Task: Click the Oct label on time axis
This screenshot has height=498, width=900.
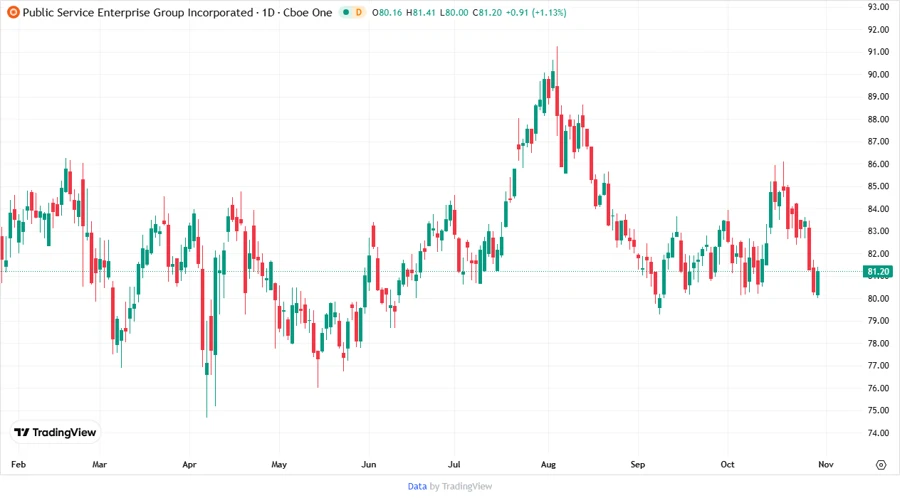Action: 727,464
